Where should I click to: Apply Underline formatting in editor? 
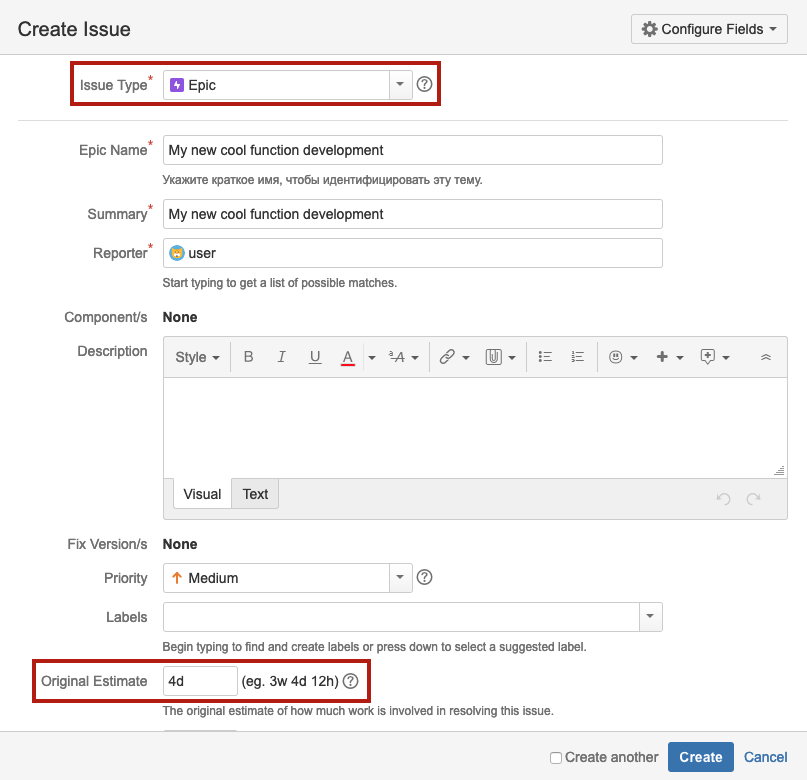[315, 357]
